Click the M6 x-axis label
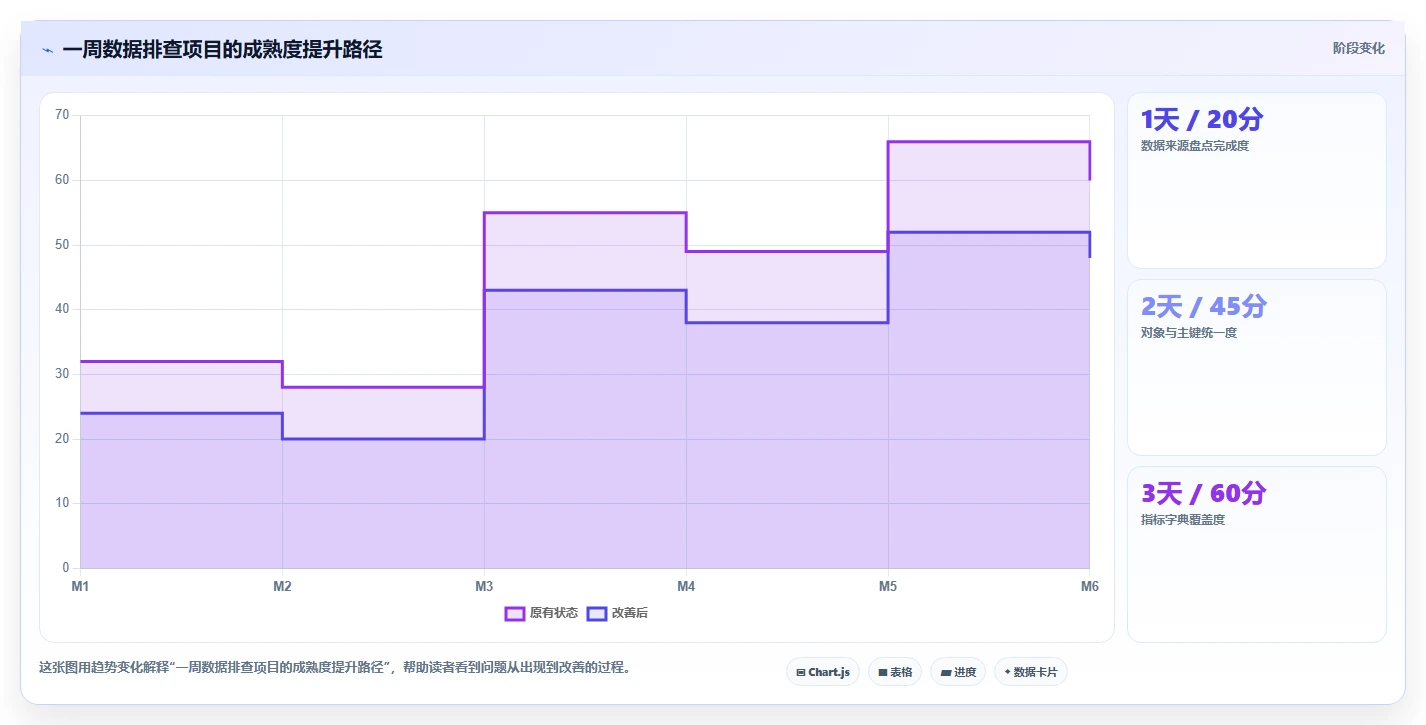The width and height of the screenshot is (1426, 725). click(x=1089, y=586)
